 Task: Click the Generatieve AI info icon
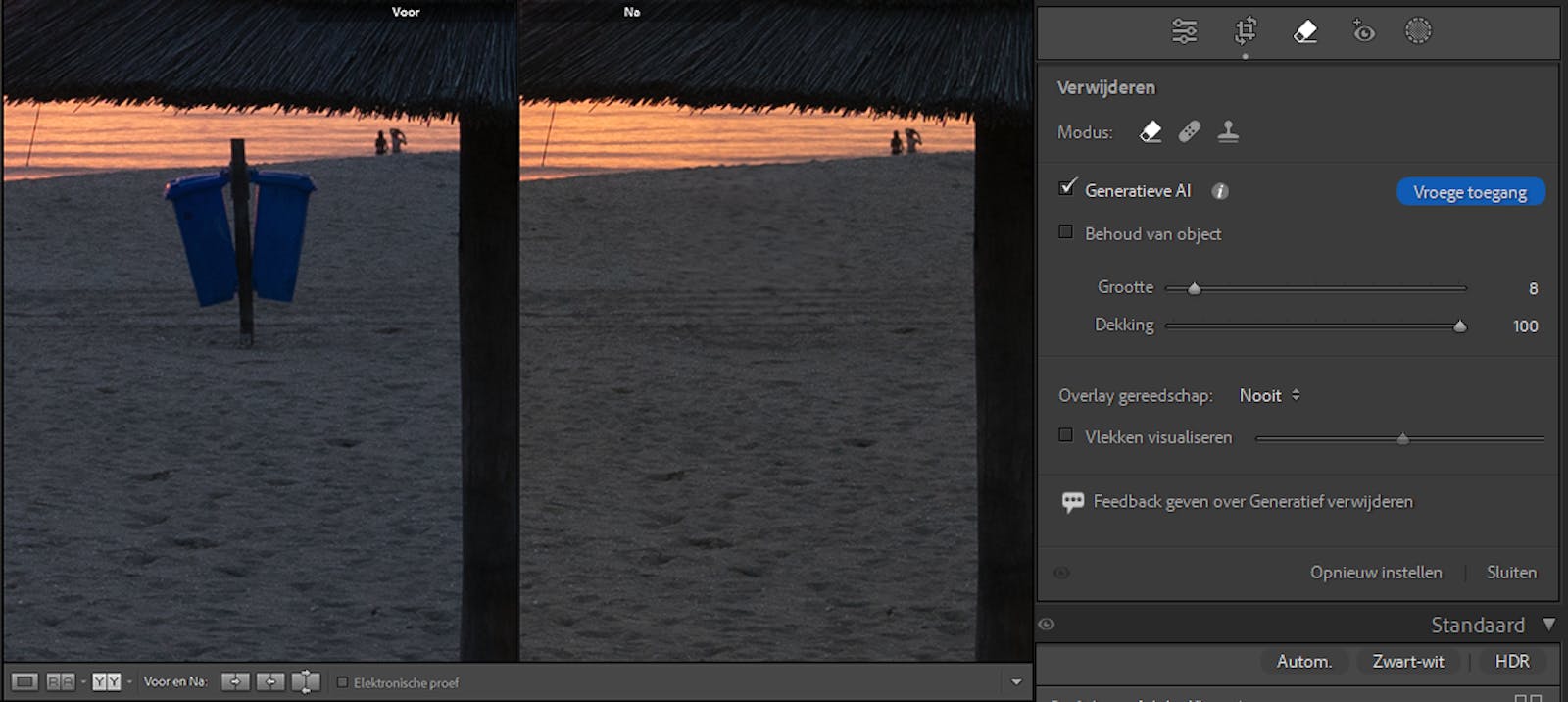pos(1220,191)
